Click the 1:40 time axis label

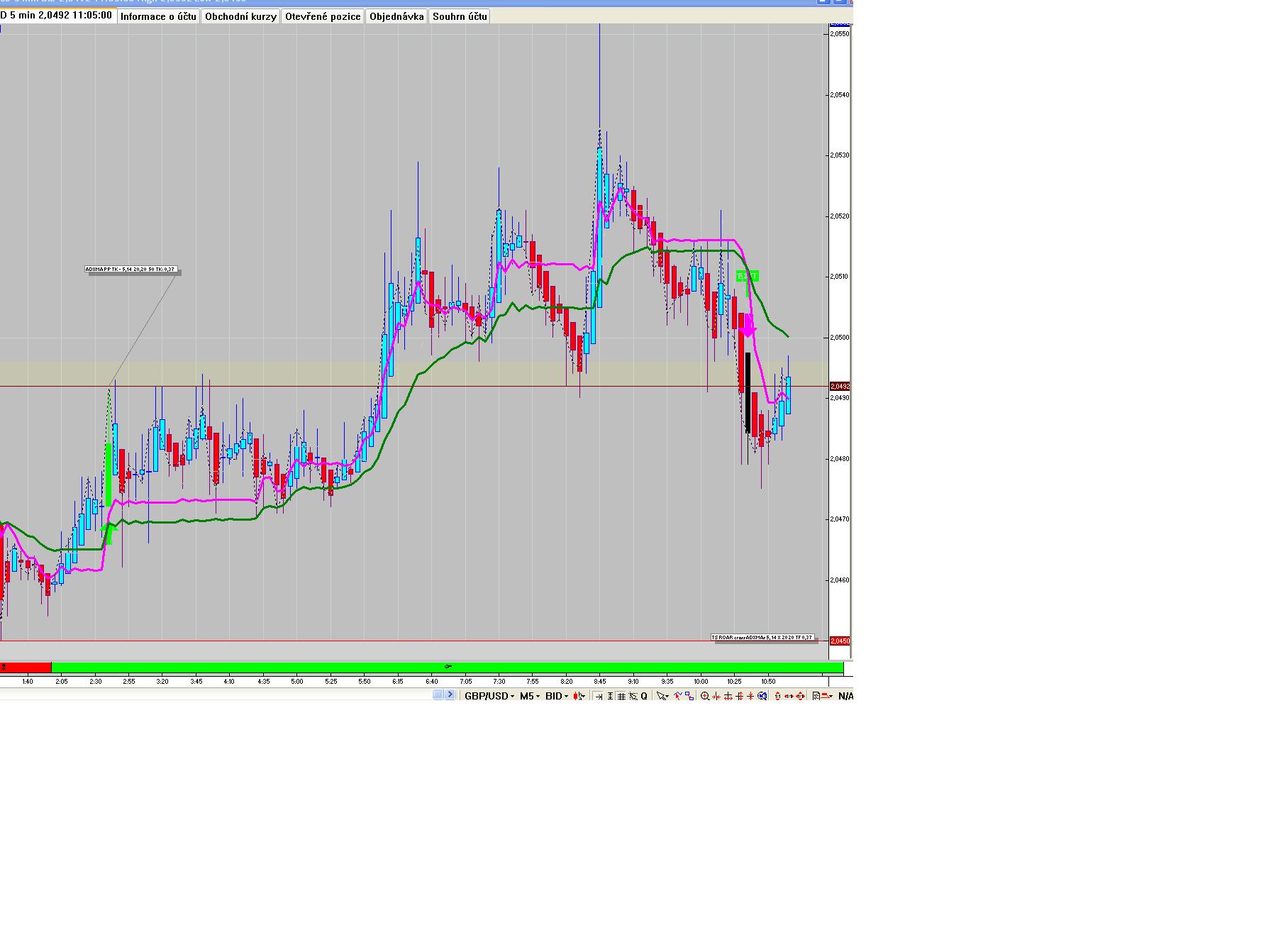(x=27, y=682)
